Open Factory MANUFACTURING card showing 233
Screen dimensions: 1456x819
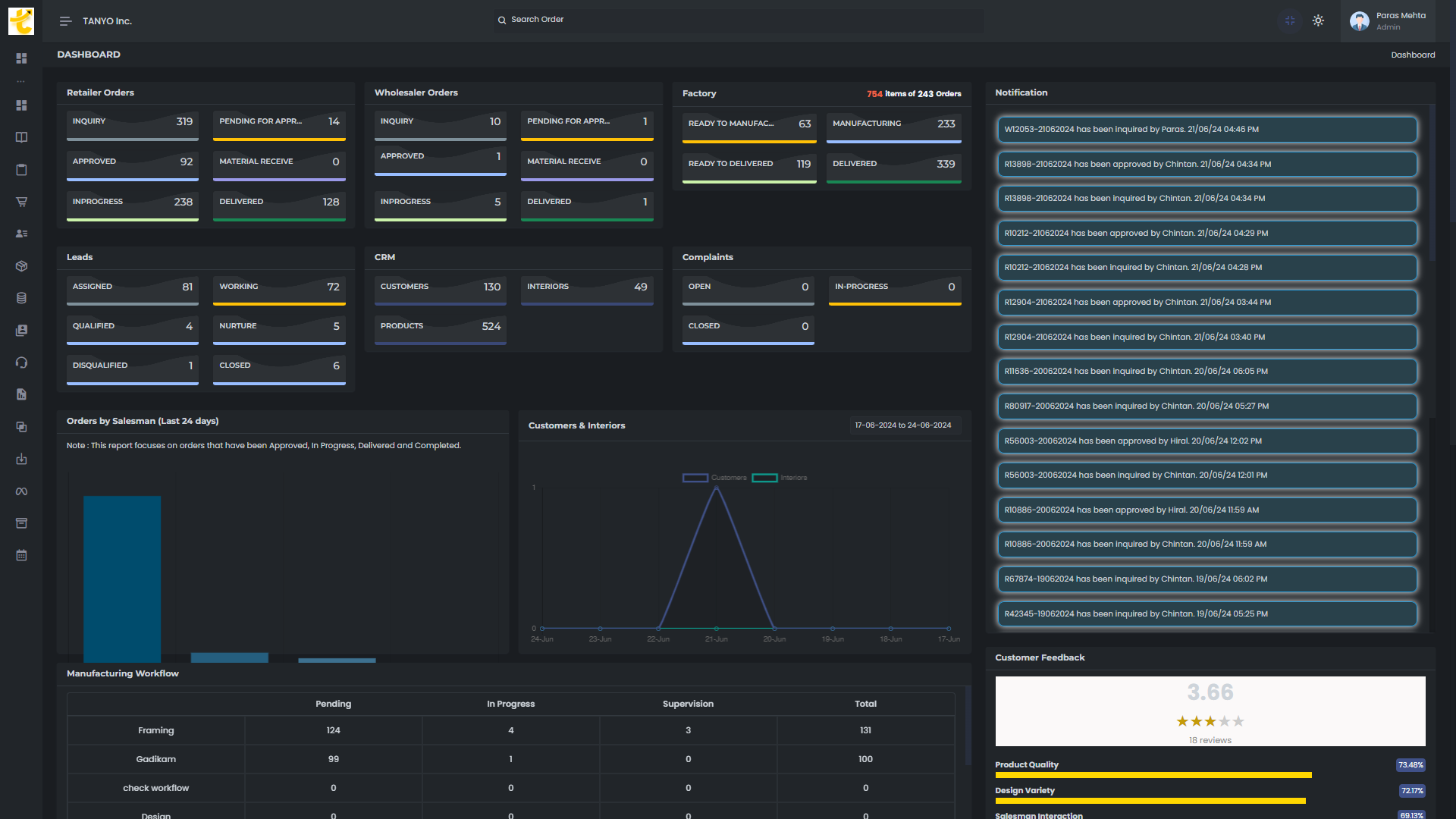[x=894, y=128]
